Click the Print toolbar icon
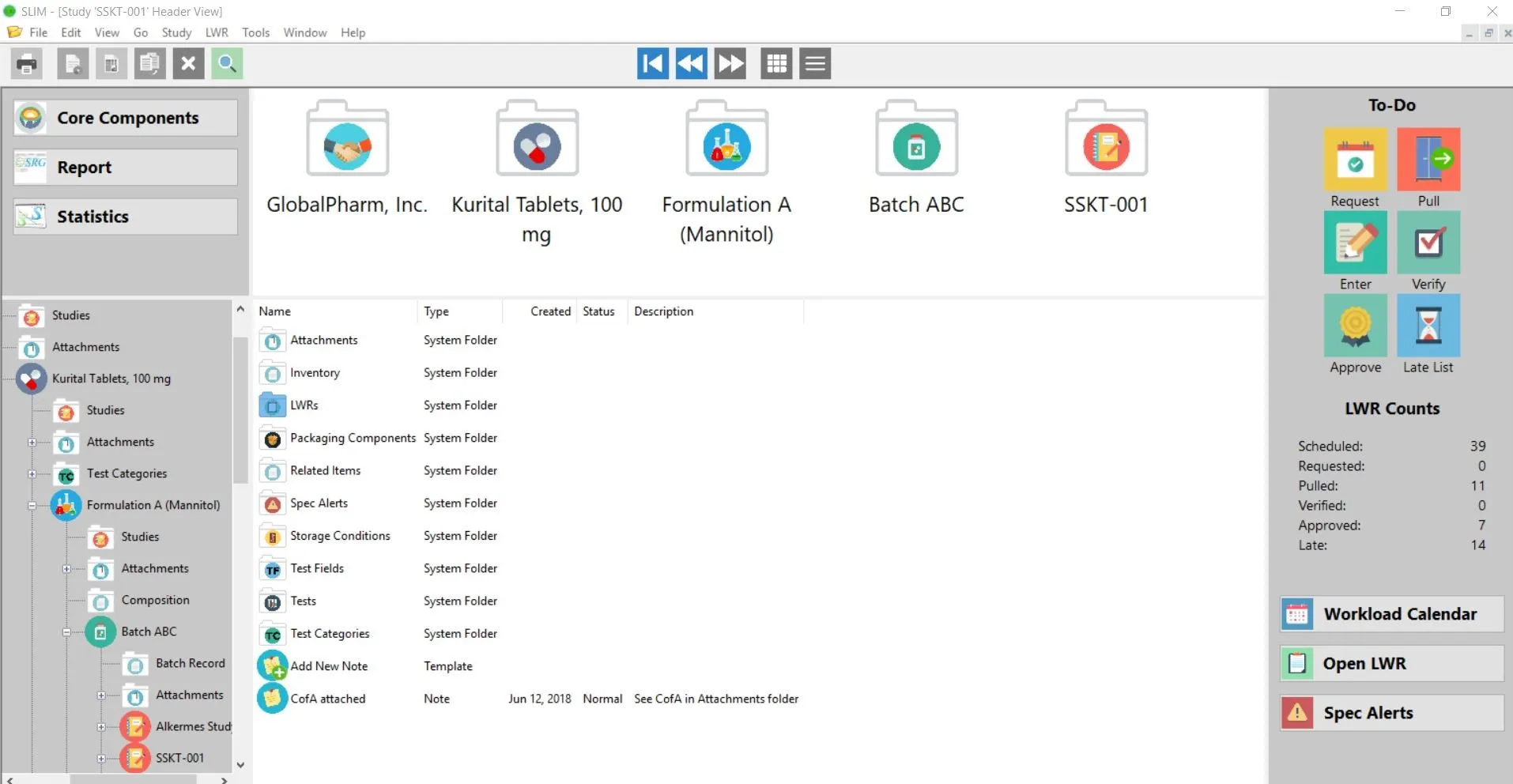 [x=27, y=64]
